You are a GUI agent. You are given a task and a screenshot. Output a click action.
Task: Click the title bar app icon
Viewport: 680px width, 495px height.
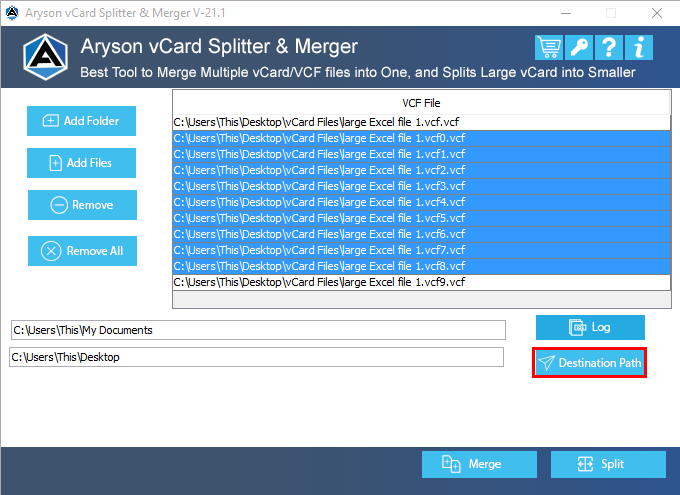click(12, 13)
